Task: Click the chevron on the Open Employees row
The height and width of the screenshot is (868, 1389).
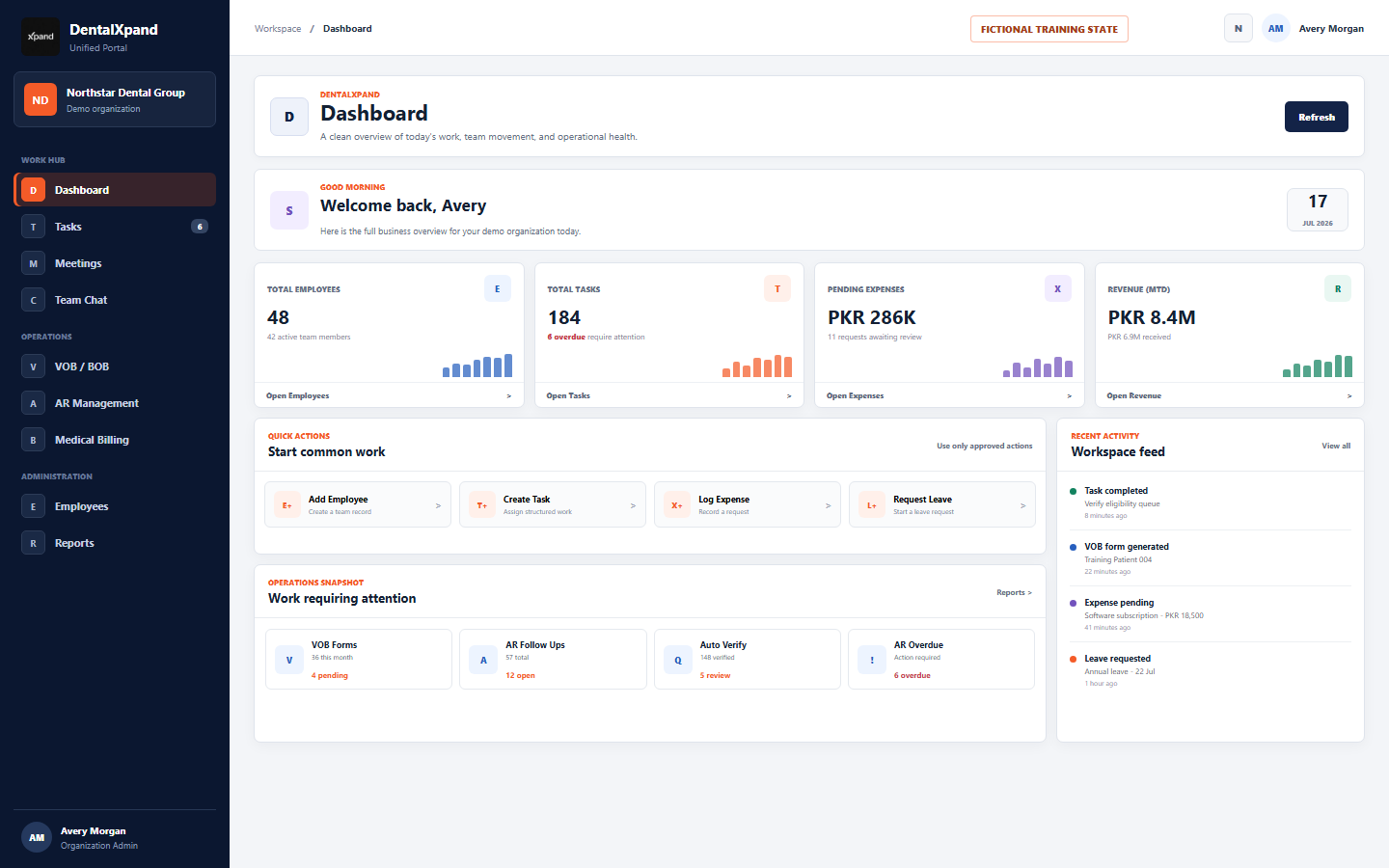Action: 509,395
